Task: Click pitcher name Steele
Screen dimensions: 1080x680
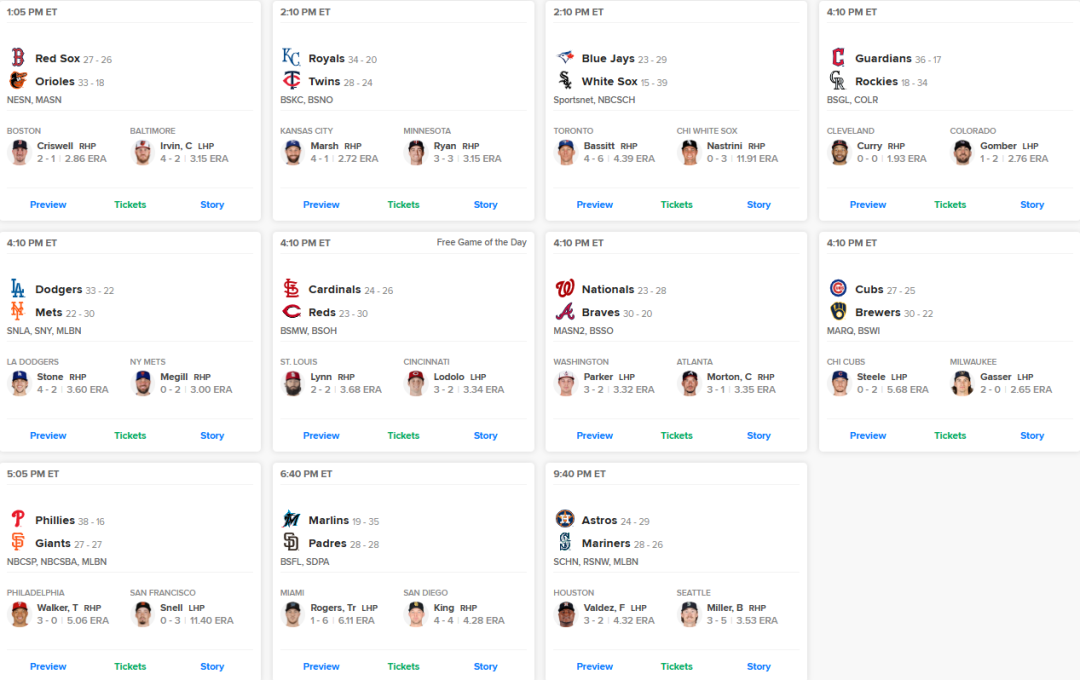Action: tap(871, 377)
